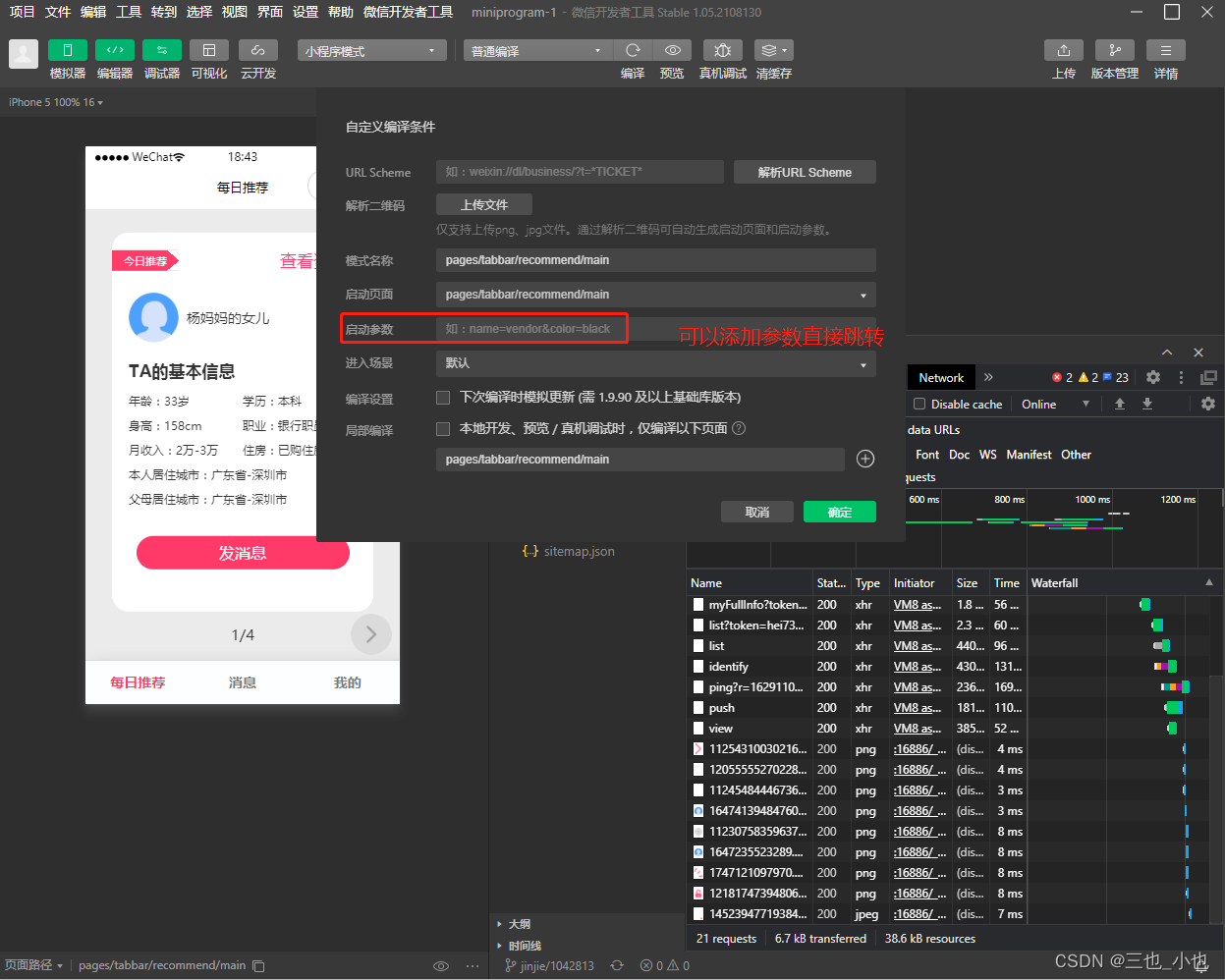Open the 设置 menu
Image resolution: width=1225 pixels, height=980 pixels.
306,12
